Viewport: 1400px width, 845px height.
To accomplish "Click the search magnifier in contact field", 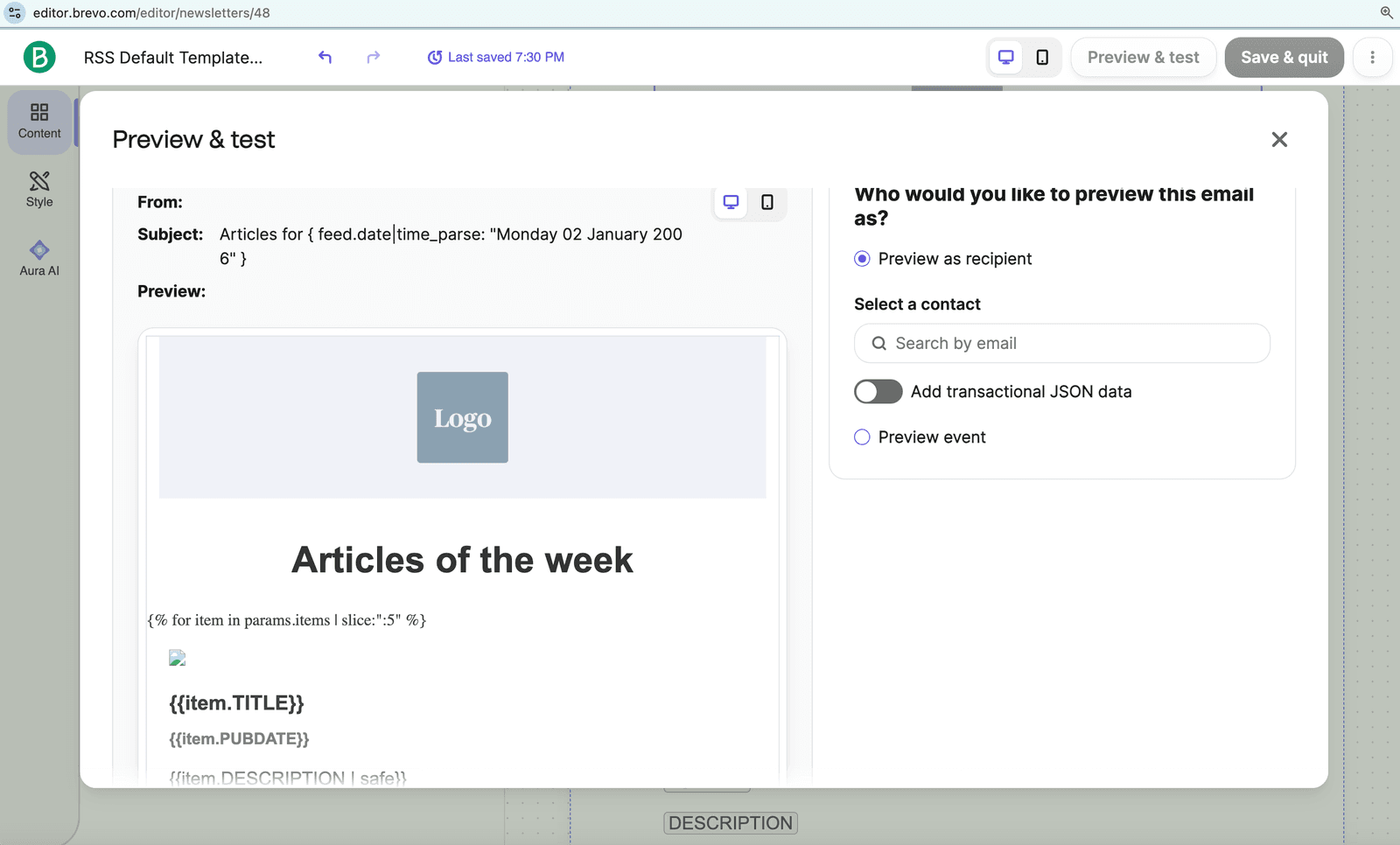I will 879,344.
